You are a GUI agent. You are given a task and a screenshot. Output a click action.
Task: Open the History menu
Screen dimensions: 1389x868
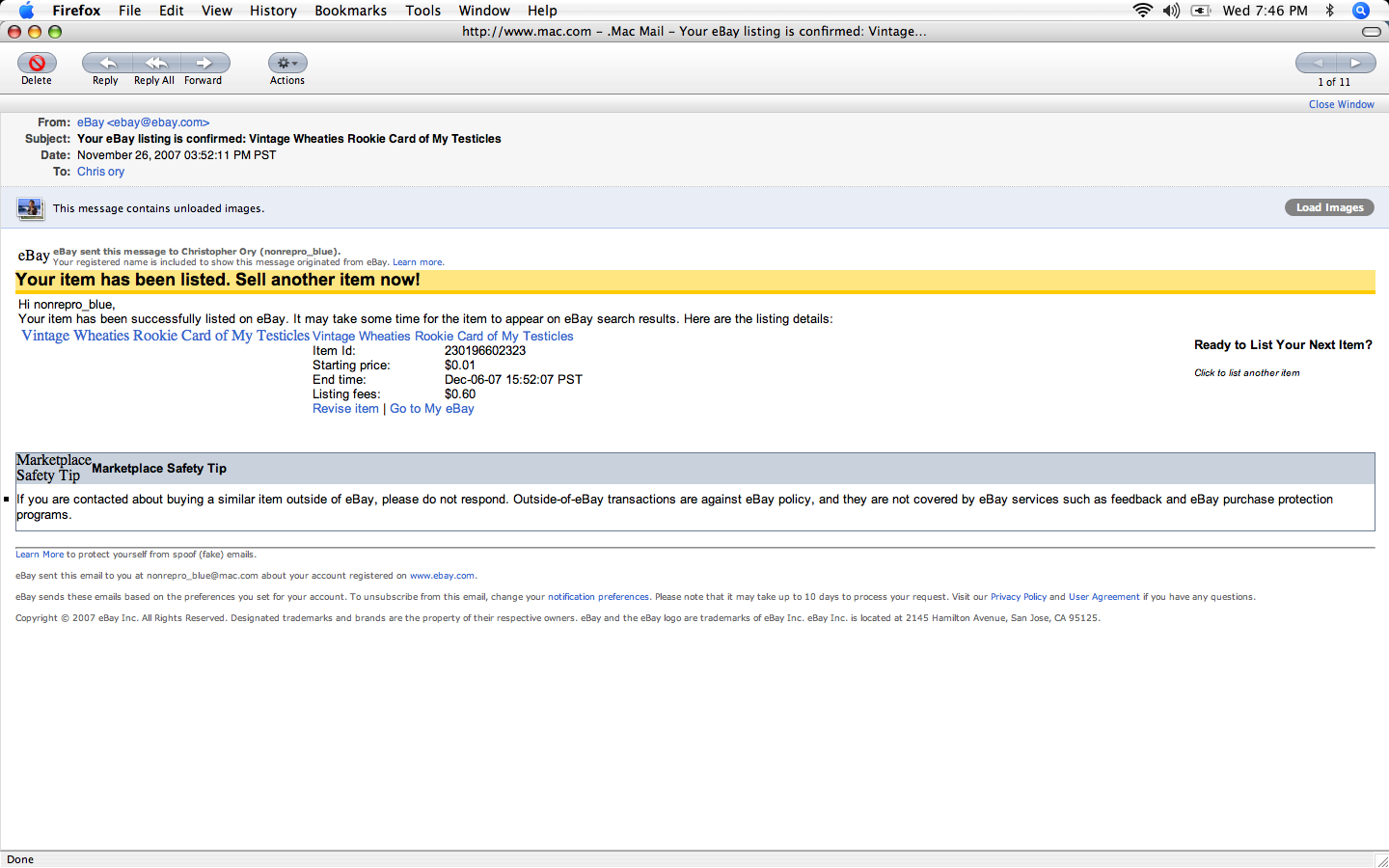pyautogui.click(x=273, y=11)
